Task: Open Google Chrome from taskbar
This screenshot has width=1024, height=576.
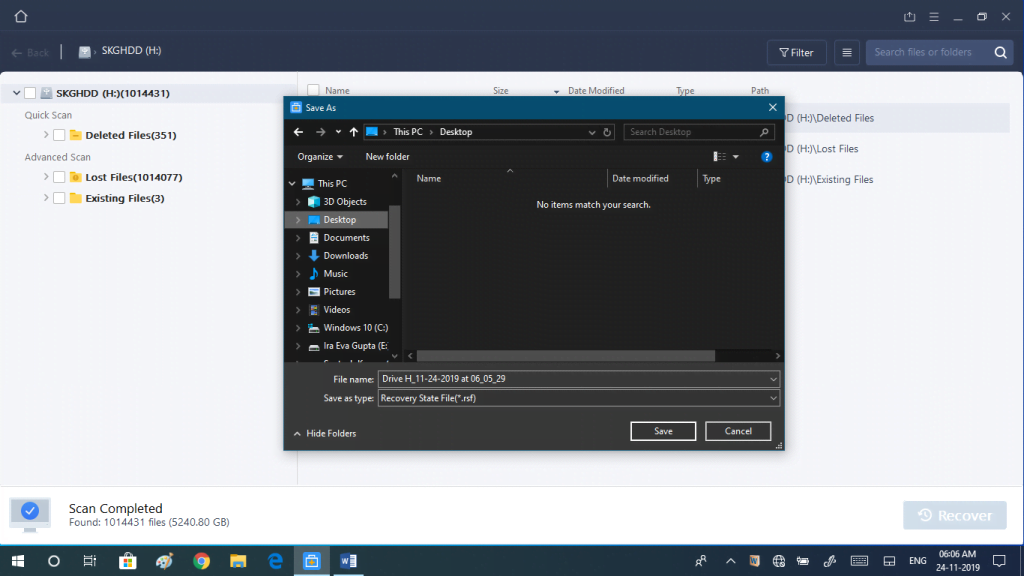Action: click(202, 561)
